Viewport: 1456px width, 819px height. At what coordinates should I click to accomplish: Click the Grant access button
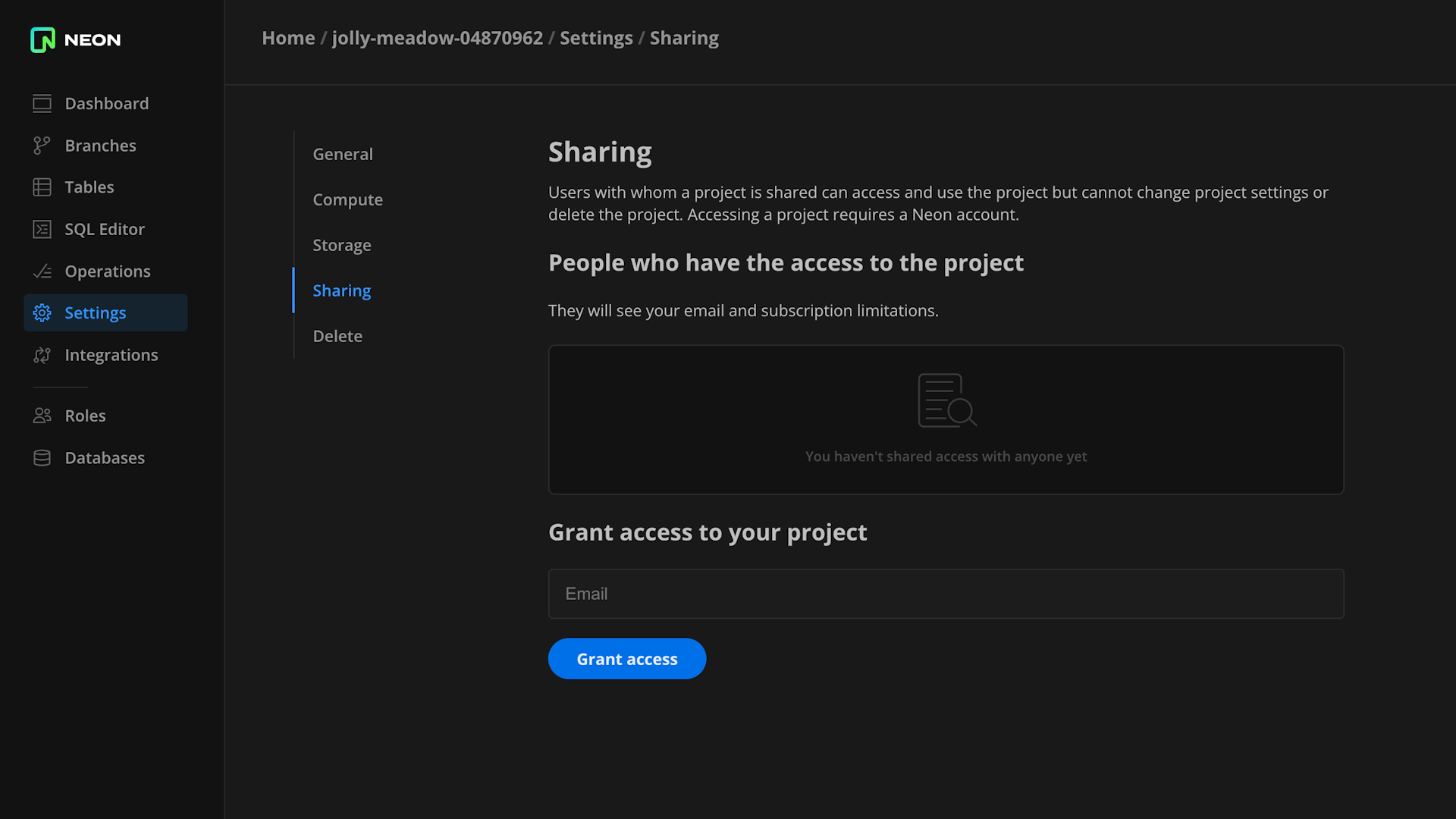click(x=627, y=658)
